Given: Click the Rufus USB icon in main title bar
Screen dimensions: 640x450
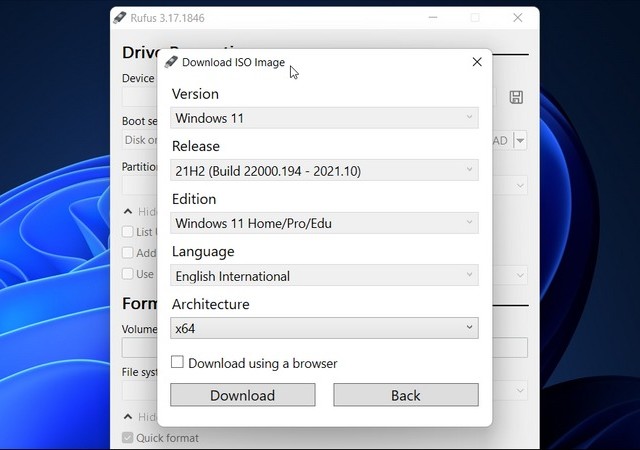Looking at the screenshot, I should click(120, 17).
